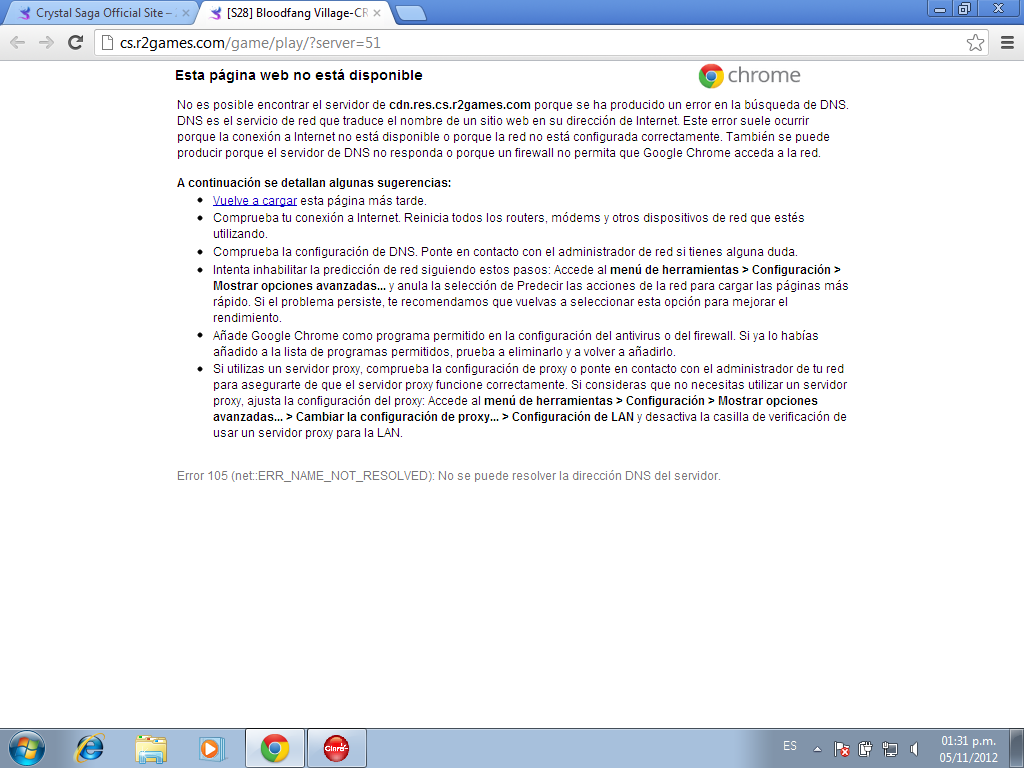Show hidden system tray icons arrow
The height and width of the screenshot is (768, 1024).
[817, 748]
